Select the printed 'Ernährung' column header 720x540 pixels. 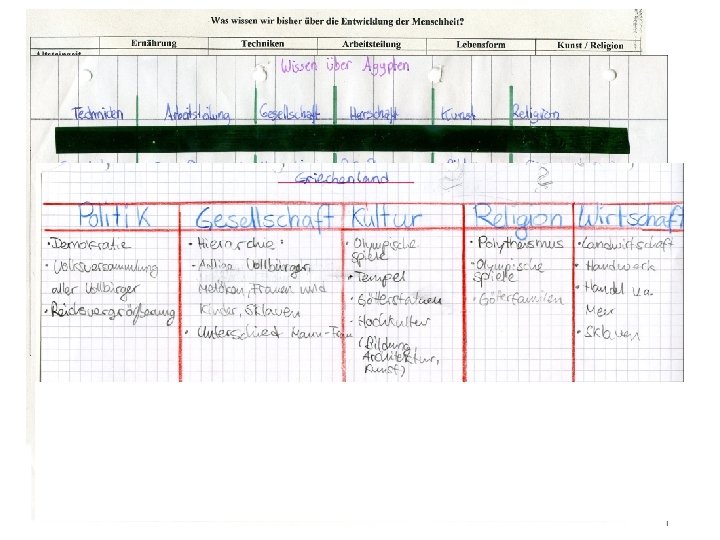click(154, 43)
